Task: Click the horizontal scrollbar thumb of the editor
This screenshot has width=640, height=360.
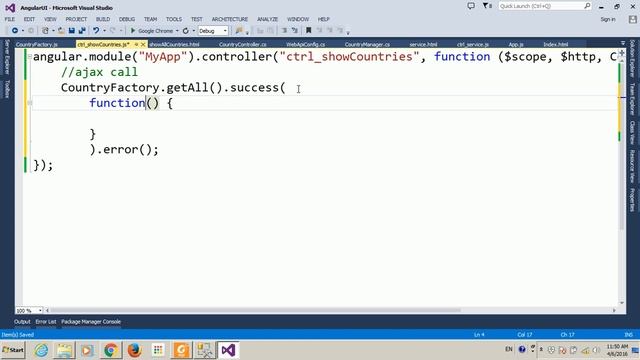Action: (x=255, y=310)
